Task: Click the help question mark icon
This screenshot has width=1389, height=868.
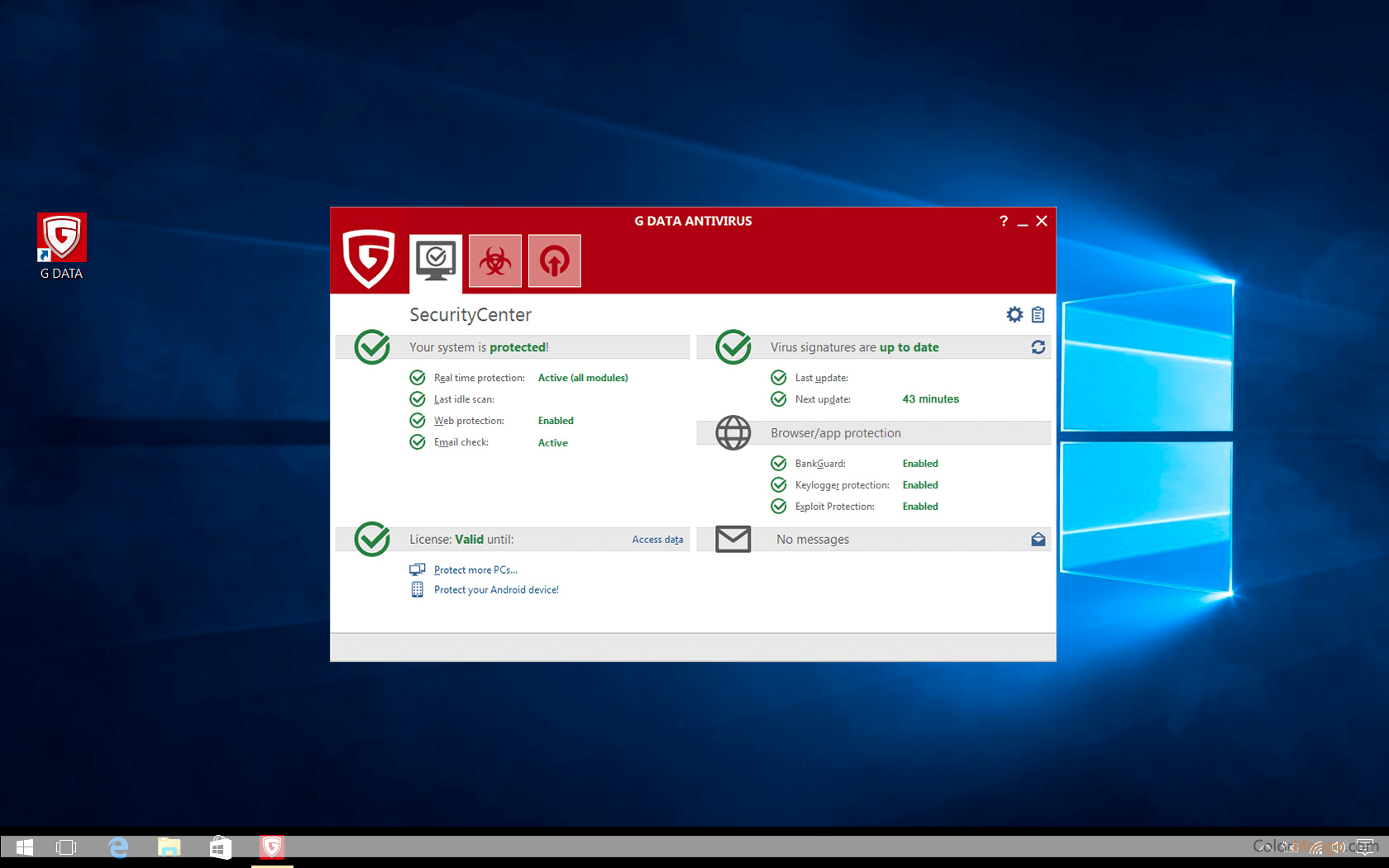Action: tap(1003, 222)
